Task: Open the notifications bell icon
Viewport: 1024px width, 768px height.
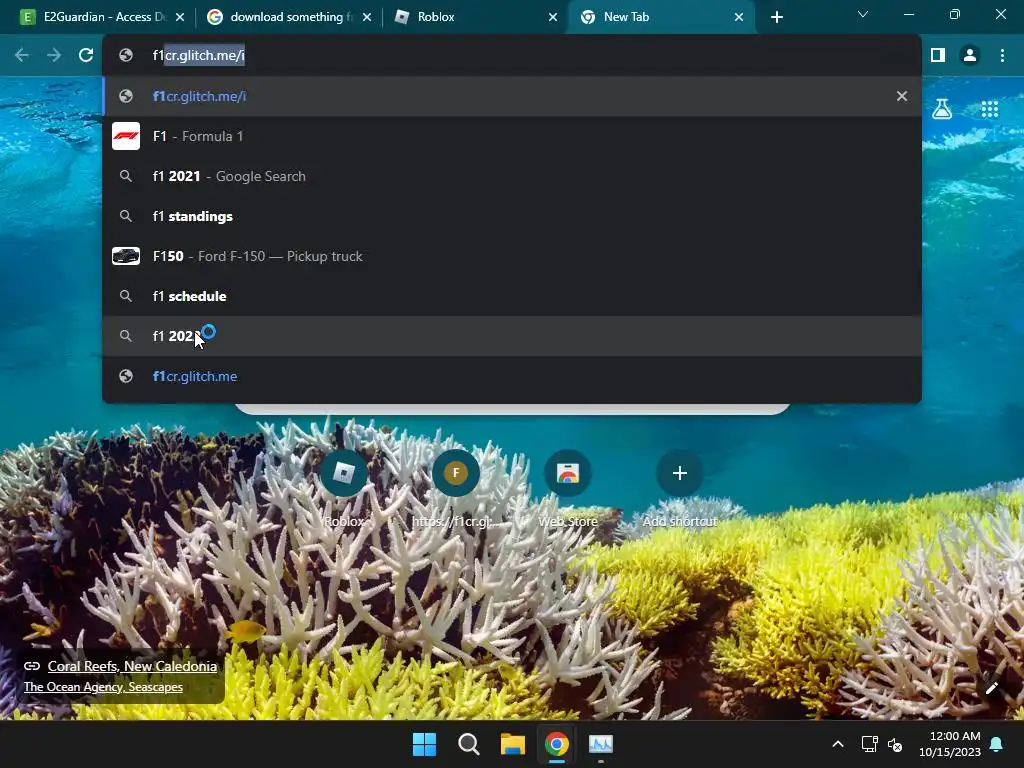Action: click(x=997, y=744)
